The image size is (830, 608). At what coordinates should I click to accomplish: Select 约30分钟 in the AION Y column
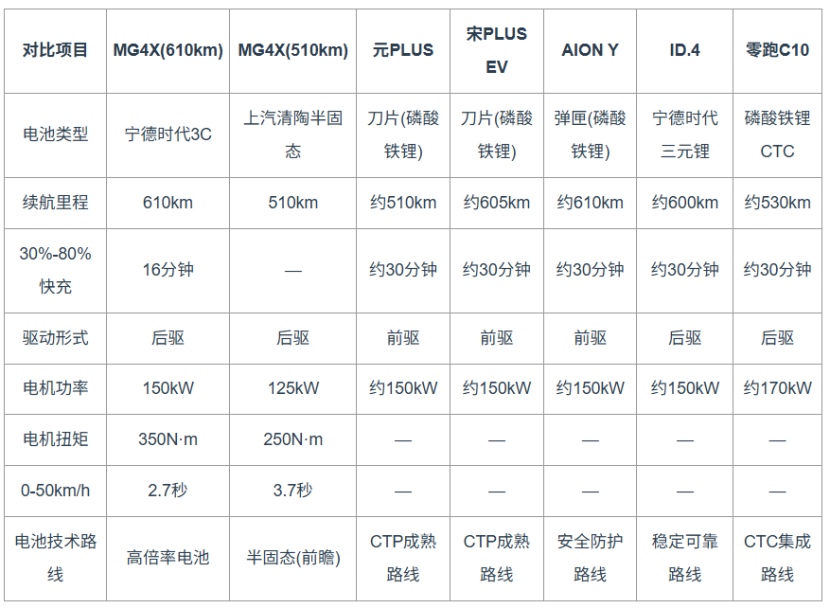[x=590, y=270]
